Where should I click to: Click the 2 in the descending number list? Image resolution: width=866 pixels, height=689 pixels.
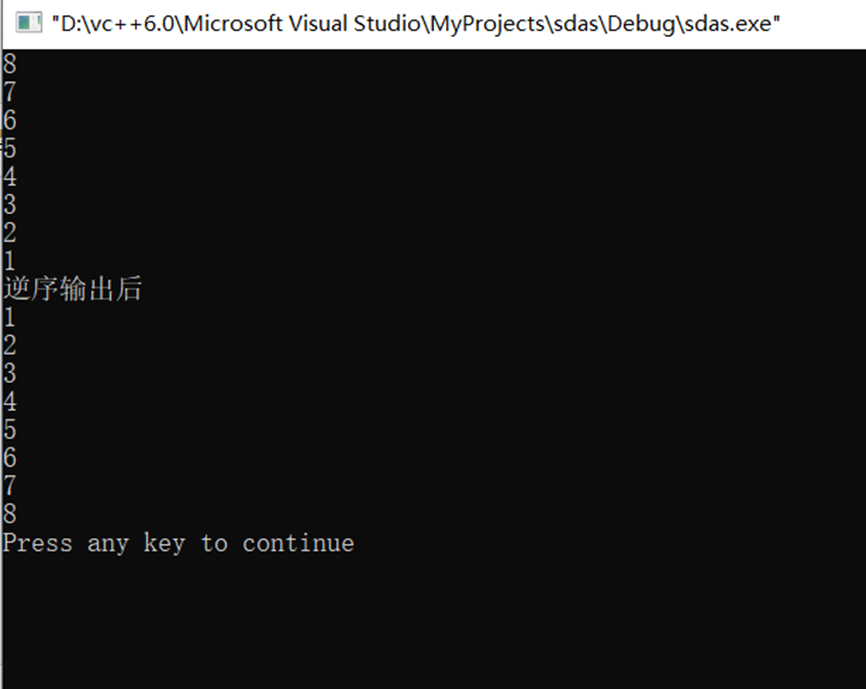tap(10, 232)
